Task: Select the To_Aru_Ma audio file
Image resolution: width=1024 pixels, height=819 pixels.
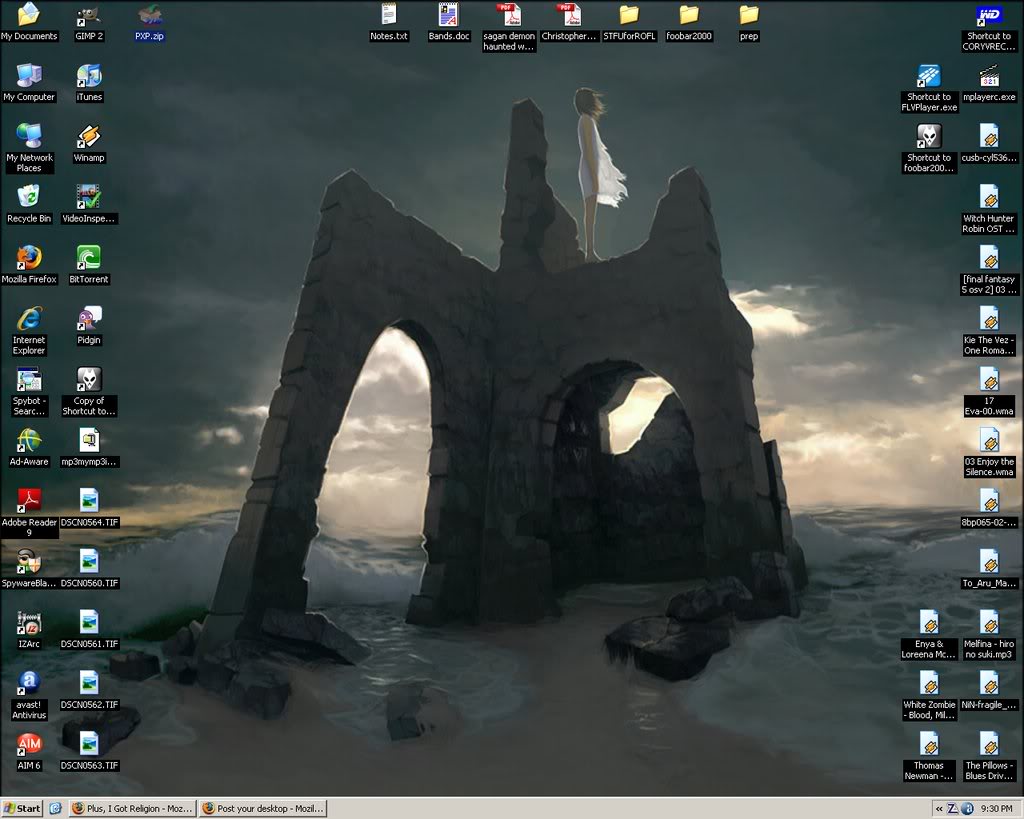Action: (989, 561)
